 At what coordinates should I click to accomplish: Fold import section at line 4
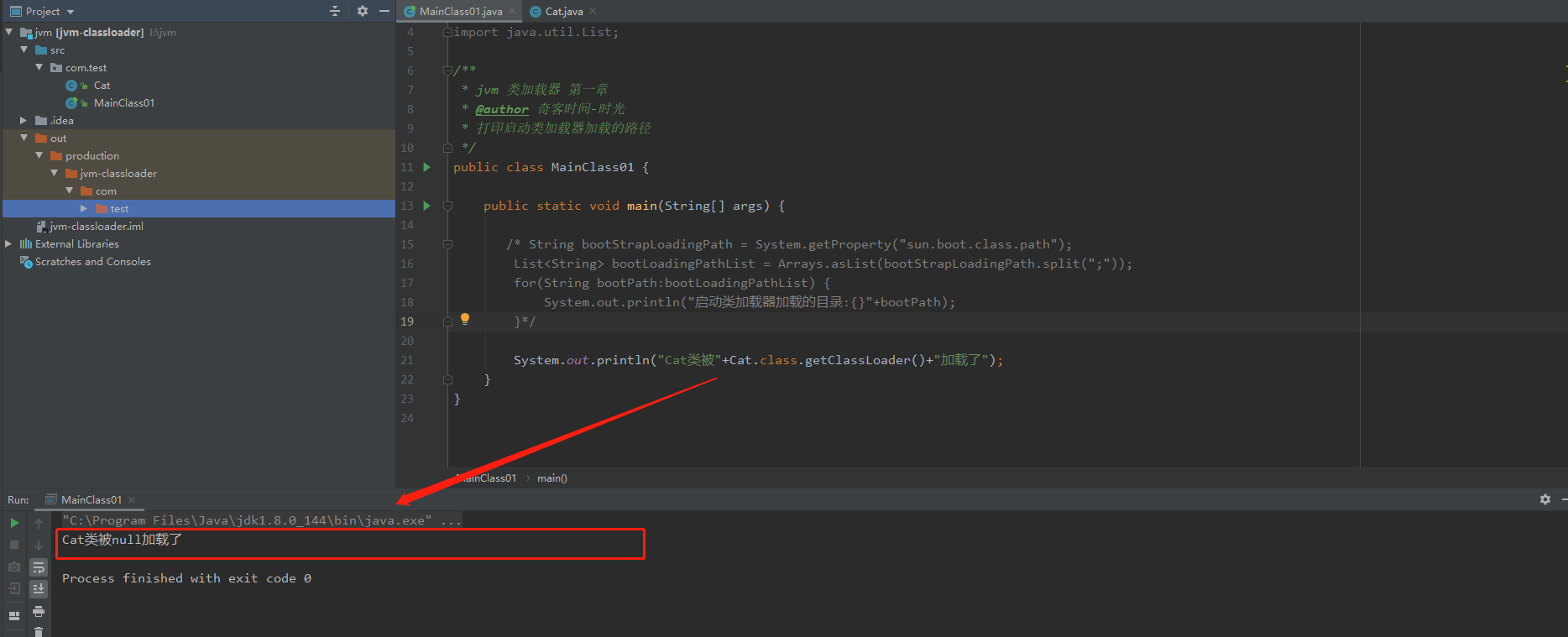pos(447,32)
